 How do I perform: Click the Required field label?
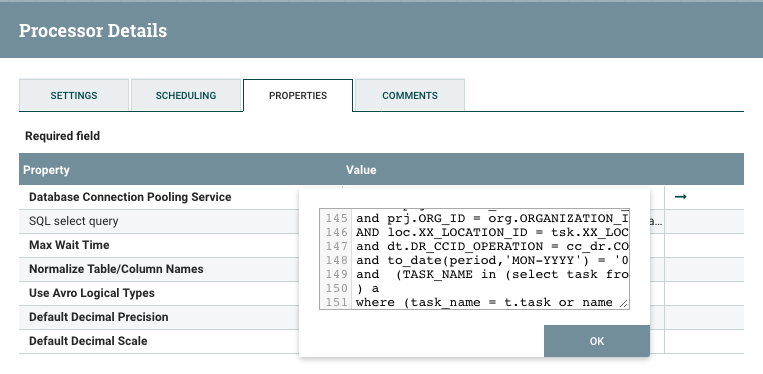[x=62, y=136]
